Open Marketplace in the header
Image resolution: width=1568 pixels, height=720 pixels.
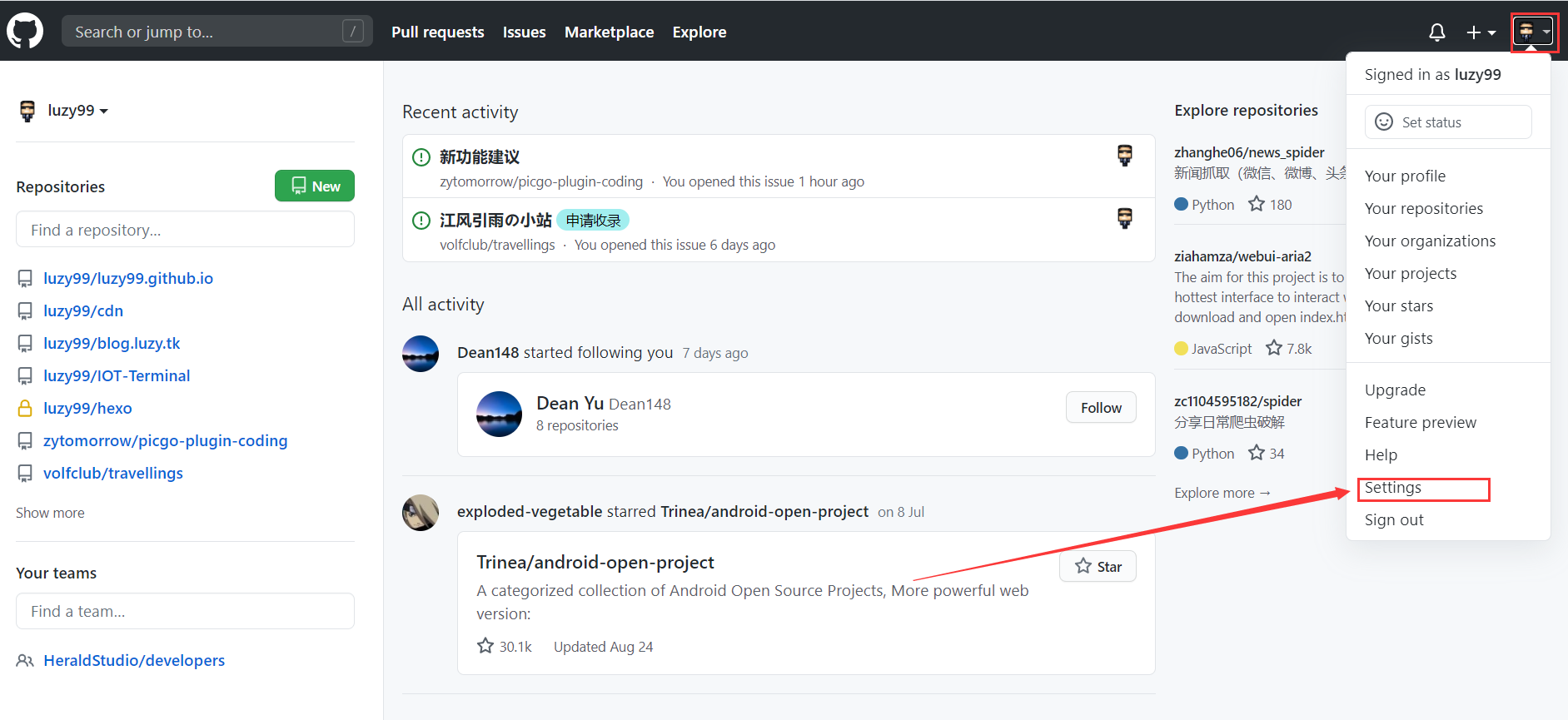(x=610, y=32)
